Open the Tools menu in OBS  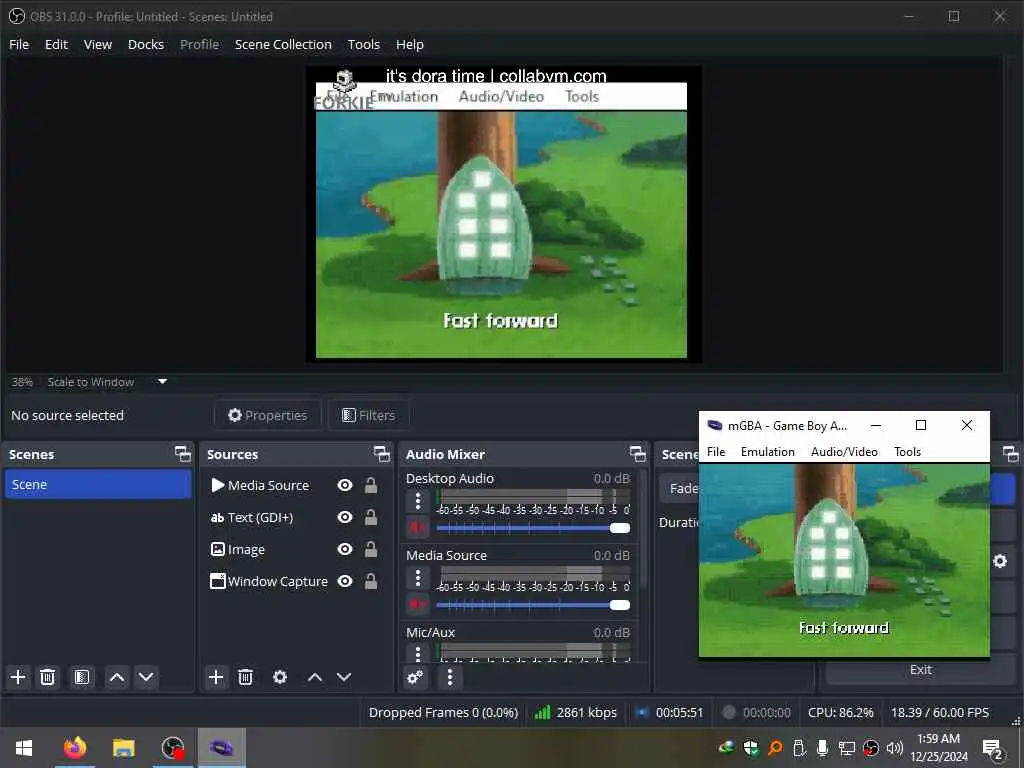coord(364,44)
